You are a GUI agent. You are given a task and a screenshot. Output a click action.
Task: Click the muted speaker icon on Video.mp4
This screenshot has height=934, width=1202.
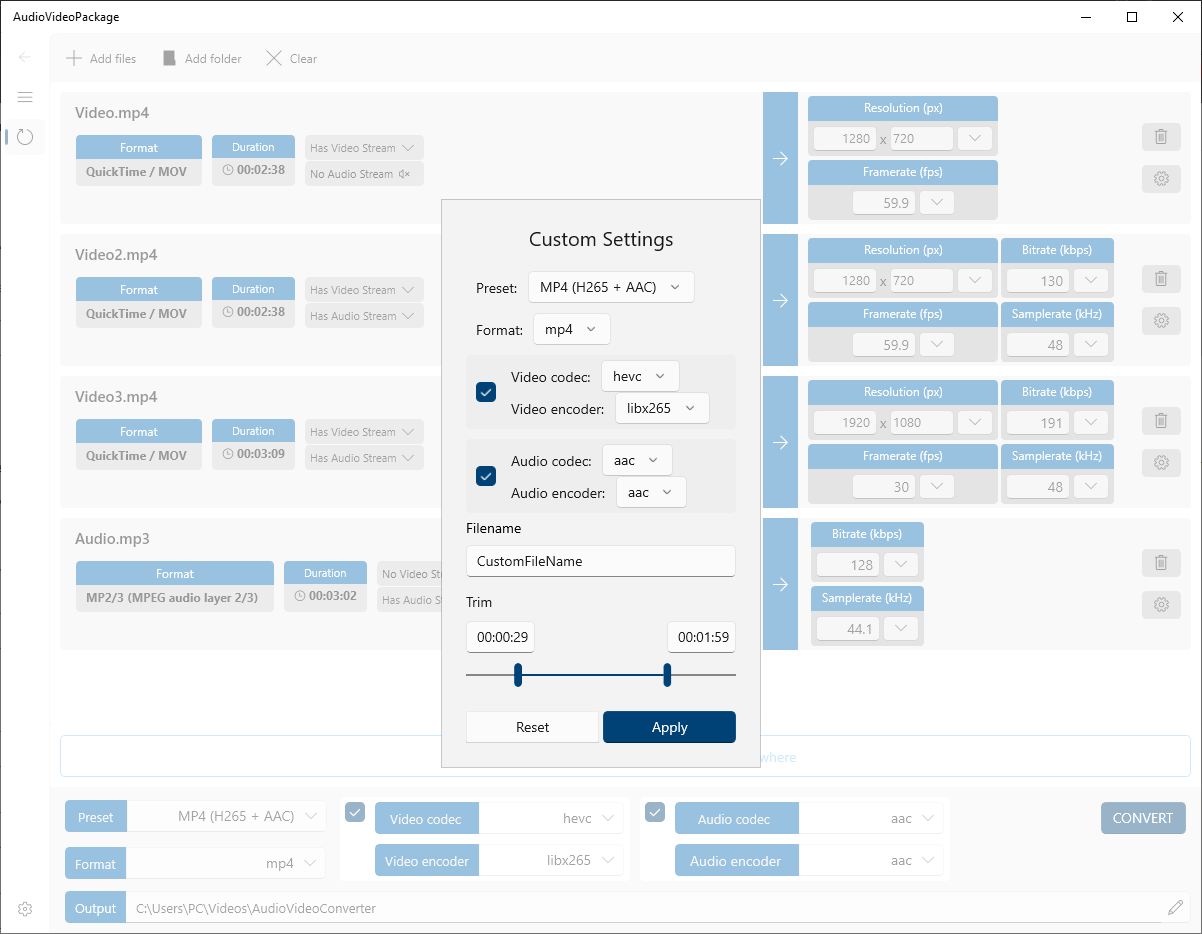click(x=404, y=174)
